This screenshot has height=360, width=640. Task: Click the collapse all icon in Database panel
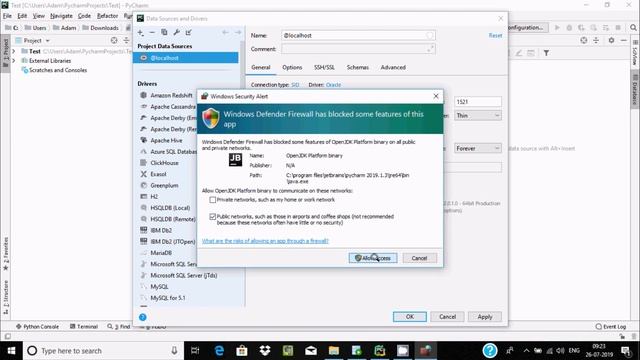point(596,40)
